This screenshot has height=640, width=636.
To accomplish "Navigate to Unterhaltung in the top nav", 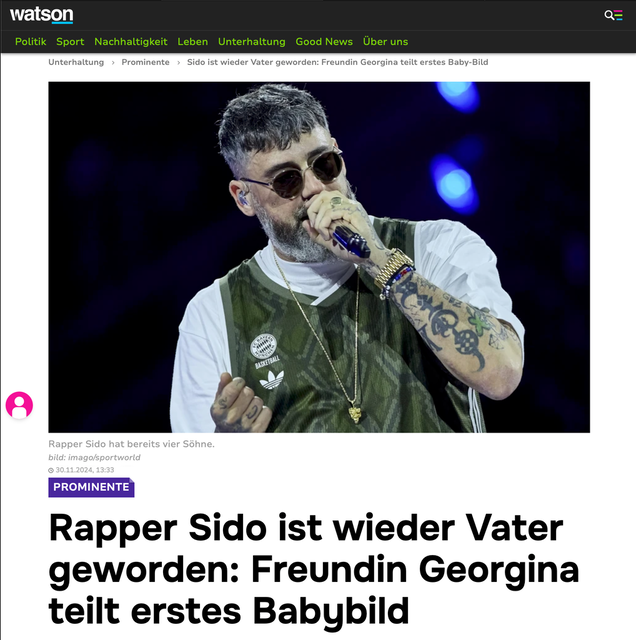I will 251,42.
